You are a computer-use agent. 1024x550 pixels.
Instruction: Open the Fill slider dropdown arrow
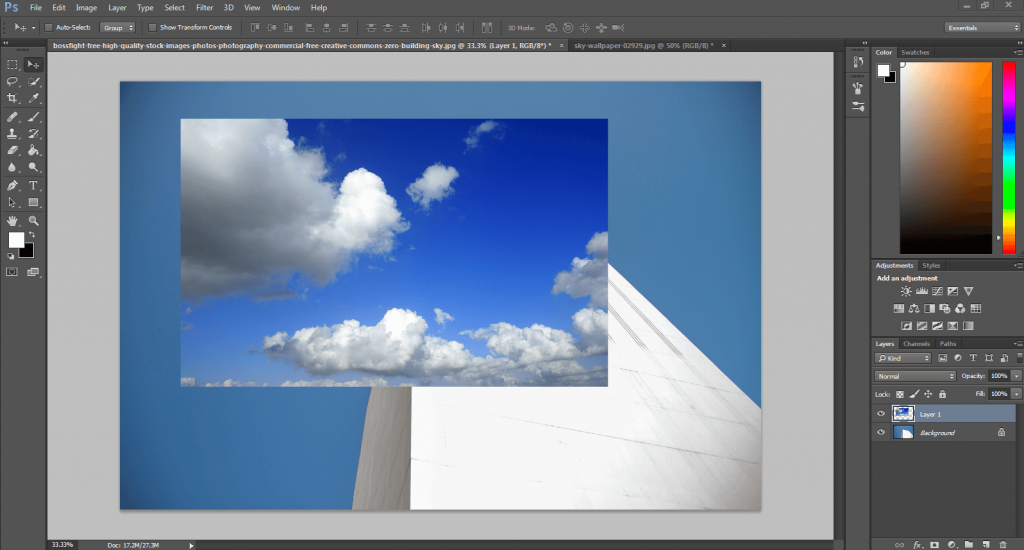(x=1016, y=394)
